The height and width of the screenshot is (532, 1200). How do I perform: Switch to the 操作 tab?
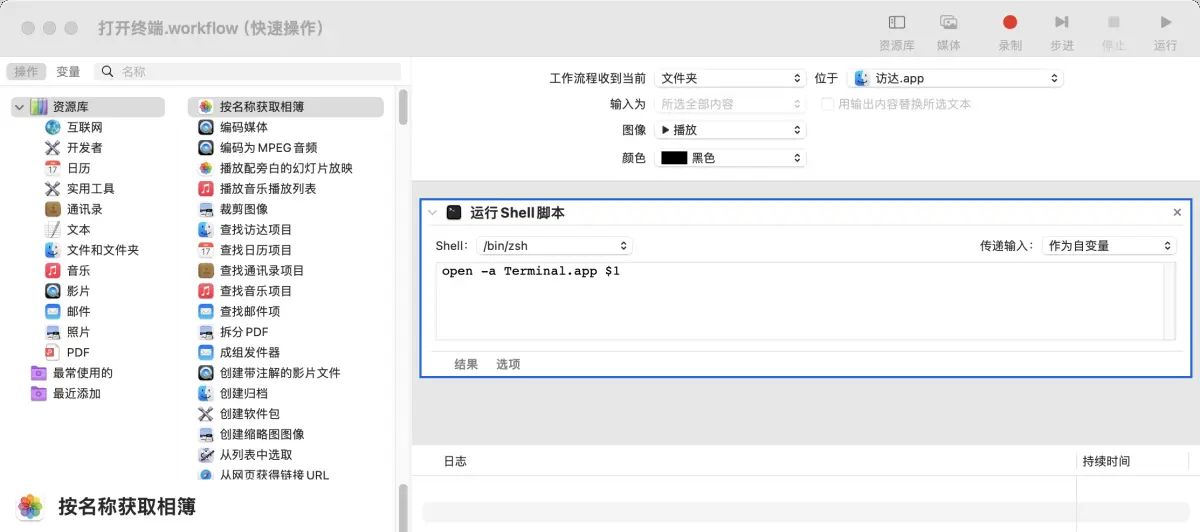[26, 72]
